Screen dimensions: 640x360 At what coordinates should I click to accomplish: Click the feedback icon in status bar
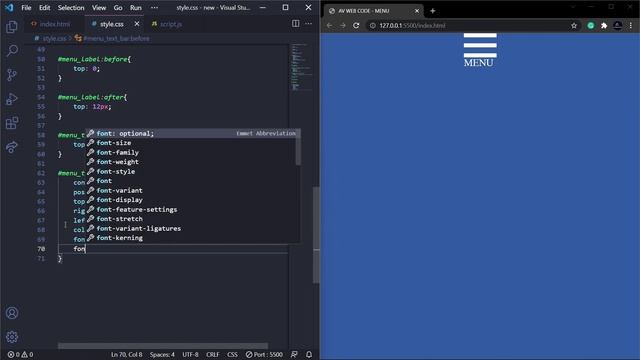[x=294, y=354]
